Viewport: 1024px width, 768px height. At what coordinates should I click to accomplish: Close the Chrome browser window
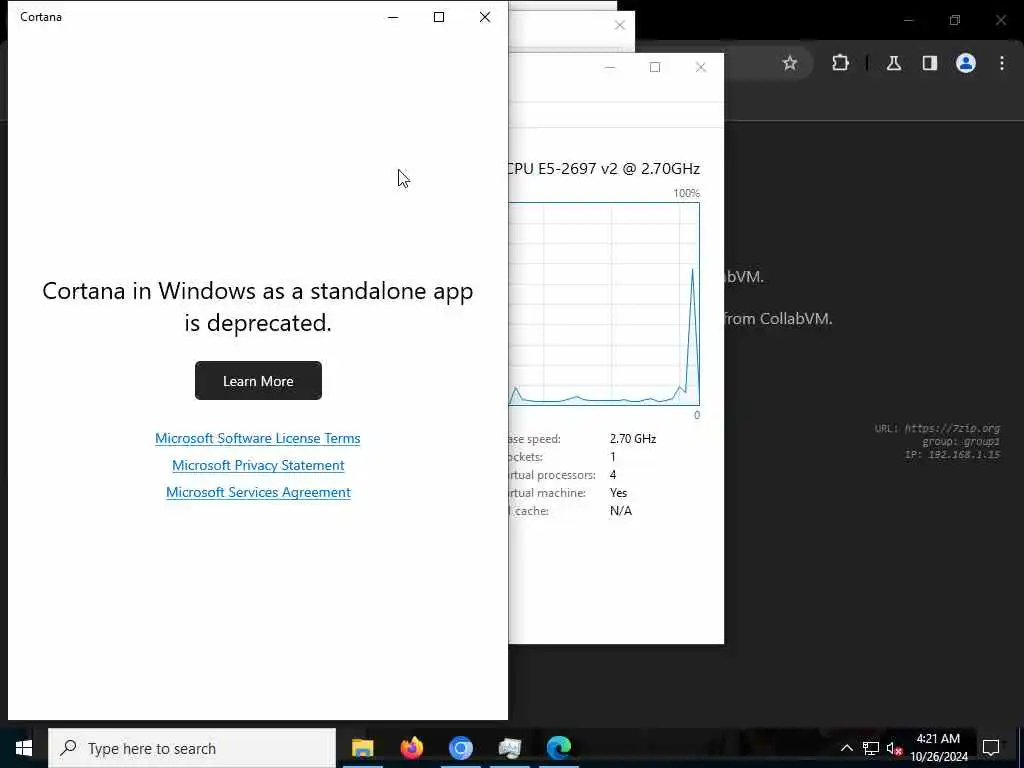[1000, 20]
